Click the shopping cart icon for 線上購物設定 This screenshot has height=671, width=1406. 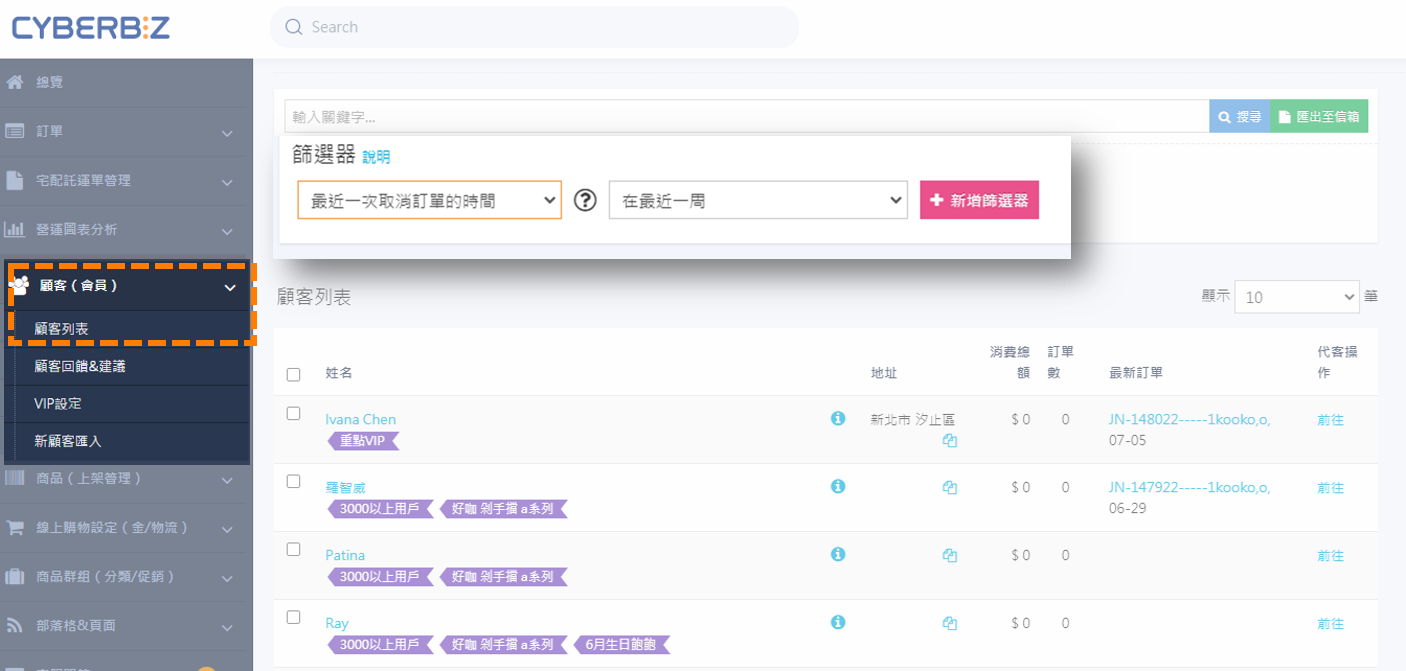(15, 527)
